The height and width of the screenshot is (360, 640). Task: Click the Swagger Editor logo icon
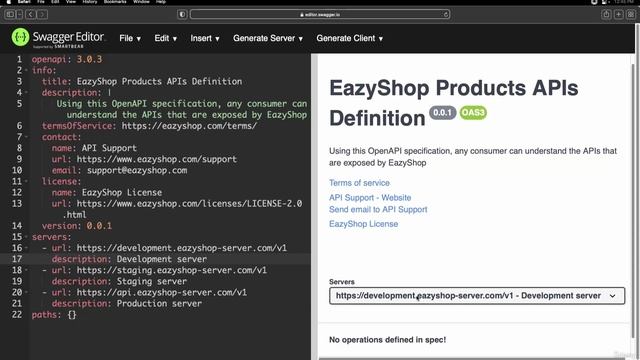click(20, 38)
